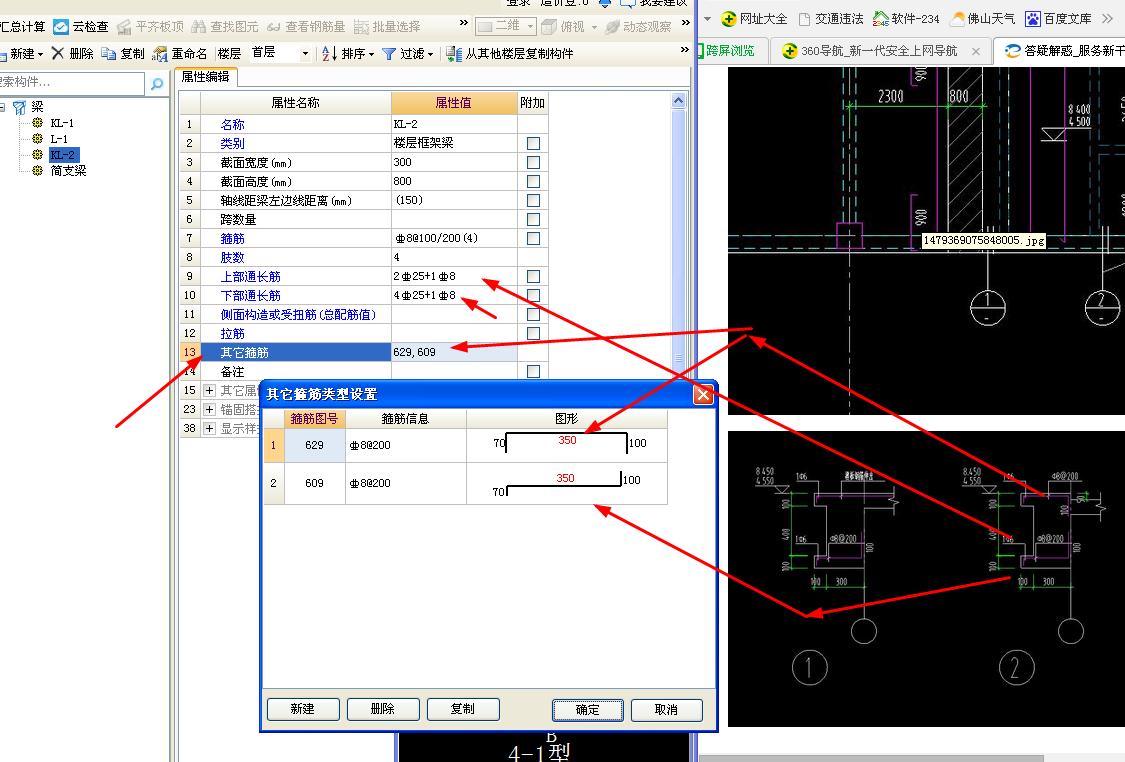The width and height of the screenshot is (1125, 762).
Task: Select the L-1 beam gear icon
Action: click(x=37, y=138)
